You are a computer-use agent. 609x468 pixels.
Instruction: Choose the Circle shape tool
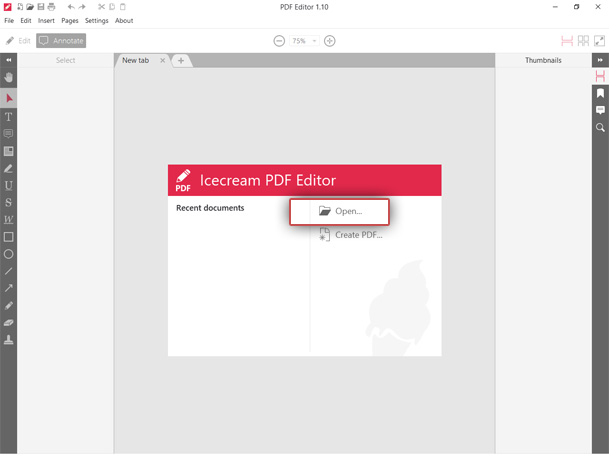click(x=9, y=254)
